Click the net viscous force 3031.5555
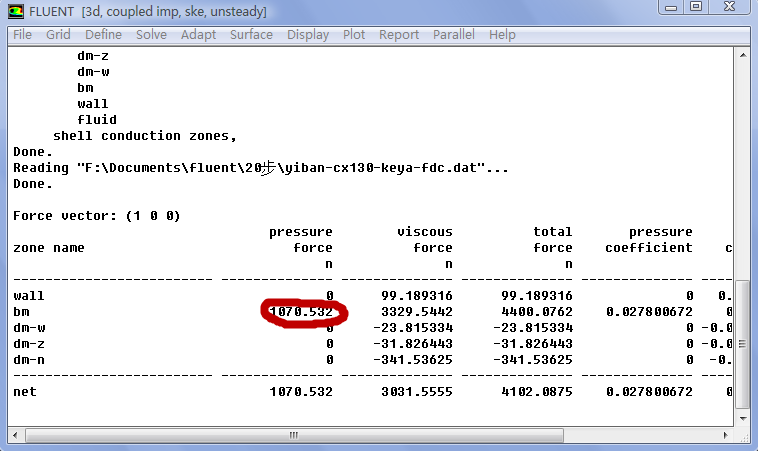The image size is (758, 451). (x=417, y=392)
